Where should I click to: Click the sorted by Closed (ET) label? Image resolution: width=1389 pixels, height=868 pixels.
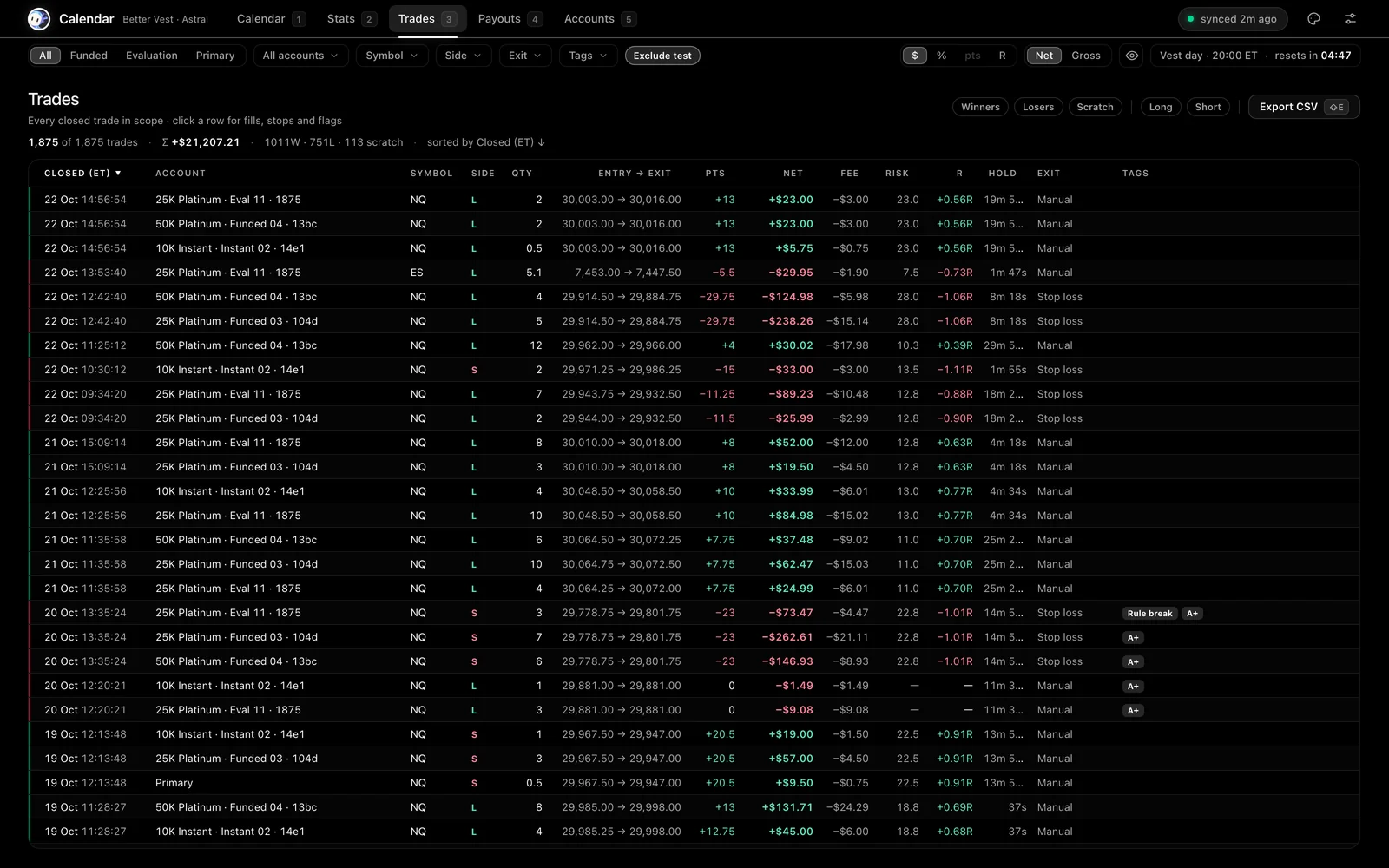pos(486,142)
